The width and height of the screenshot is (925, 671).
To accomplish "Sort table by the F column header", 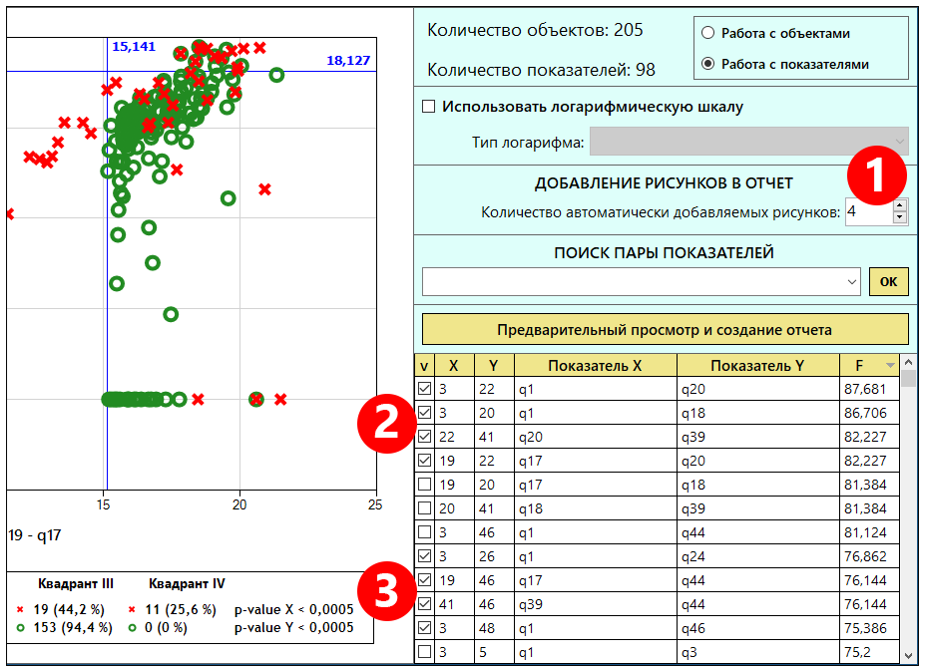I will [869, 366].
